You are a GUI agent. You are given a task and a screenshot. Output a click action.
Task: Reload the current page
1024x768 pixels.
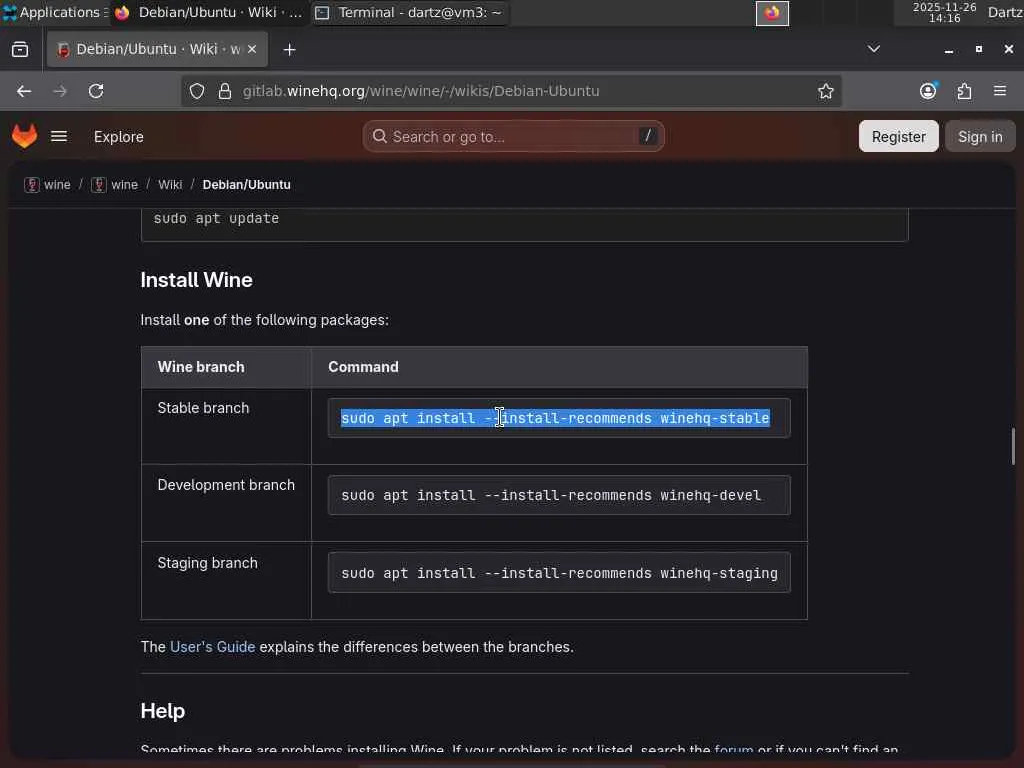96,91
